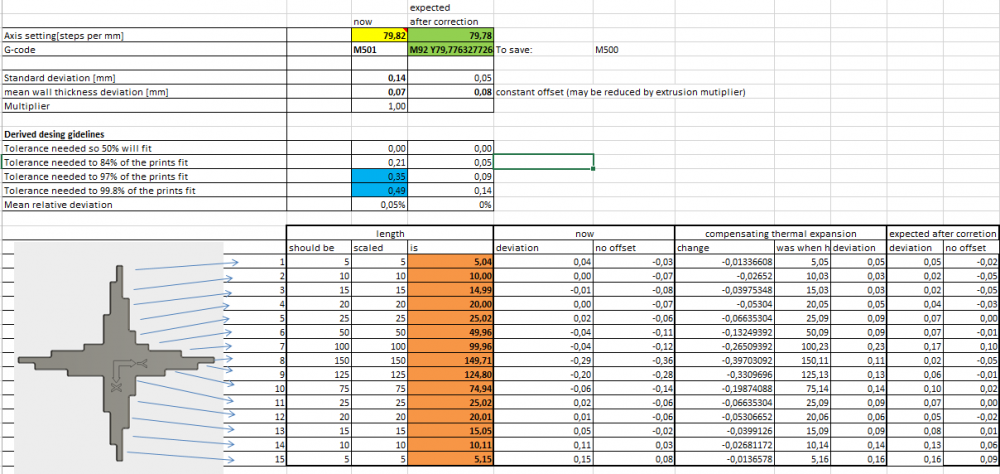The image size is (1000, 474).
Task: Select the orange cell 5,15
Action: coord(450,457)
